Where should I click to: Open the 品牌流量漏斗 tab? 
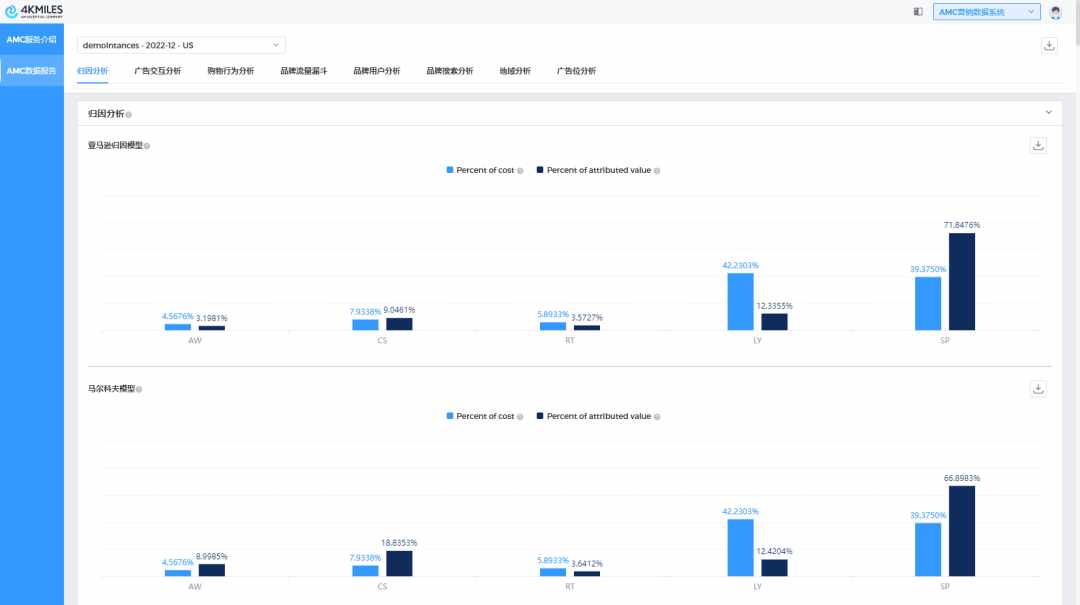pos(304,71)
